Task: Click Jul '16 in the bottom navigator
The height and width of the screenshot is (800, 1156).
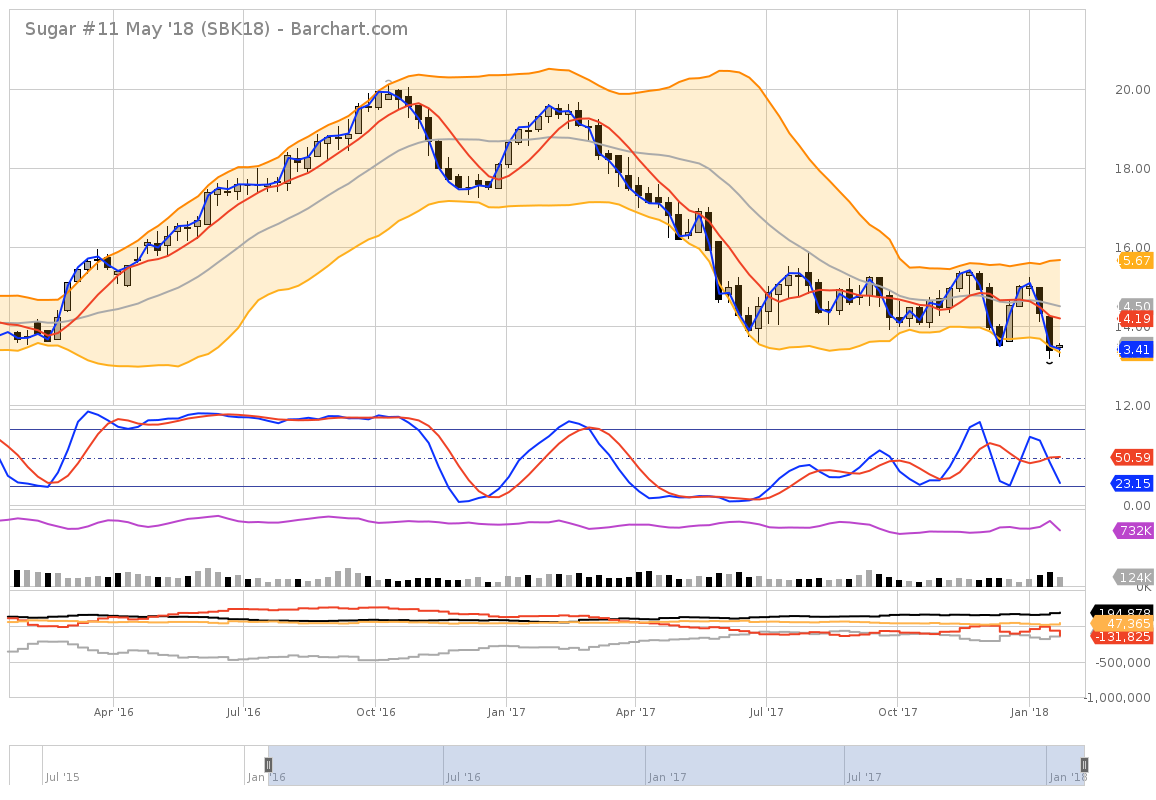Action: (463, 777)
